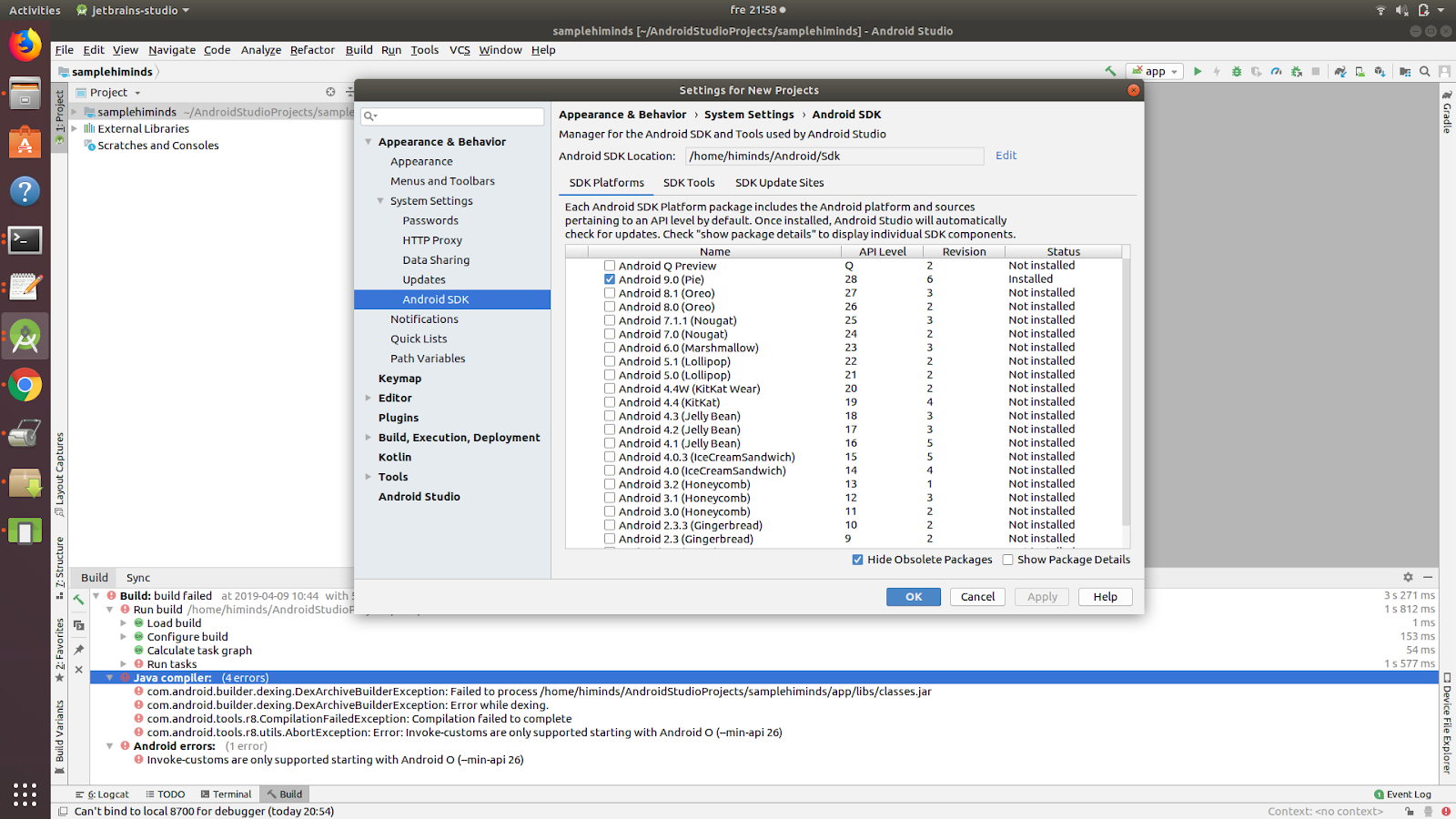This screenshot has width=1456, height=819.
Task: Select the Plugins settings item
Action: tap(399, 418)
